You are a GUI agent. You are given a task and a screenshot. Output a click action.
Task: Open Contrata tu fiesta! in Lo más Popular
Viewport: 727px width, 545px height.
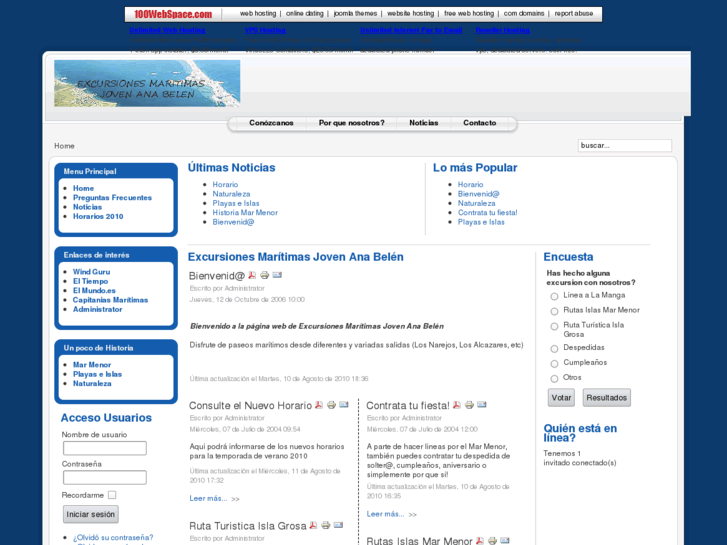click(x=488, y=212)
